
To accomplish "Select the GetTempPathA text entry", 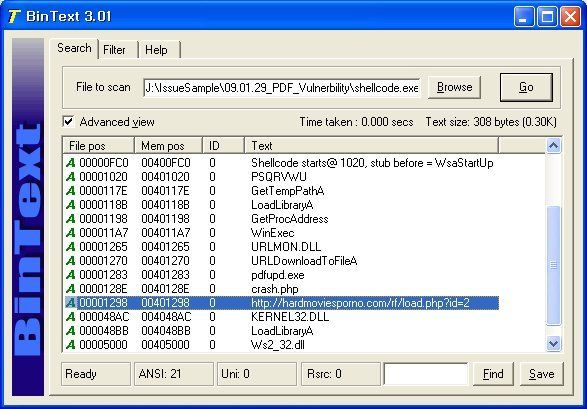I will pyautogui.click(x=288, y=191).
